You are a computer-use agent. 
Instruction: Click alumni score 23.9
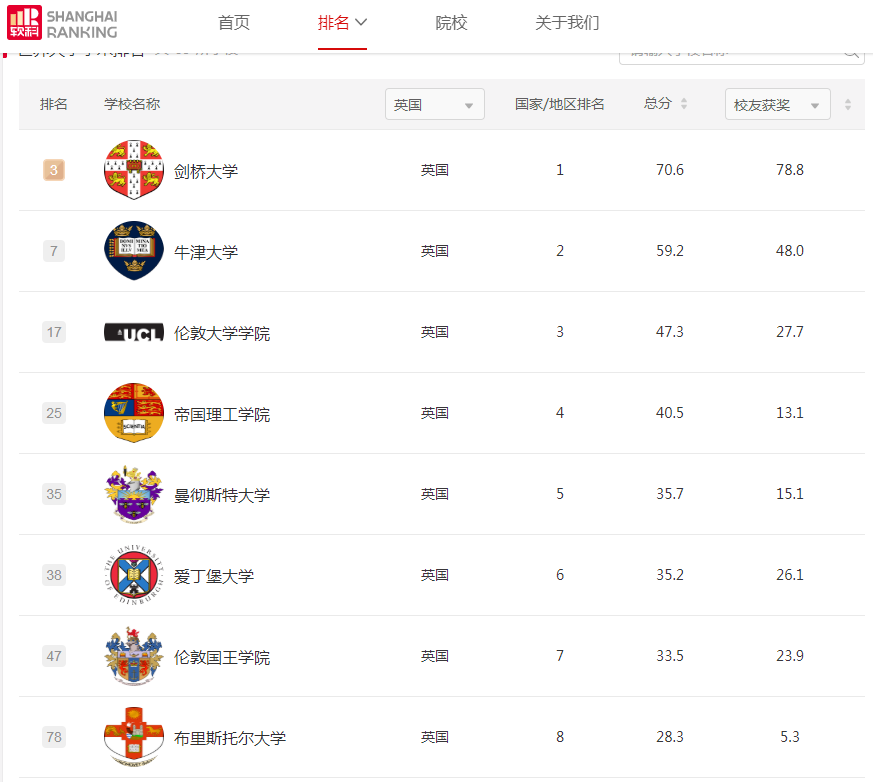tap(790, 656)
